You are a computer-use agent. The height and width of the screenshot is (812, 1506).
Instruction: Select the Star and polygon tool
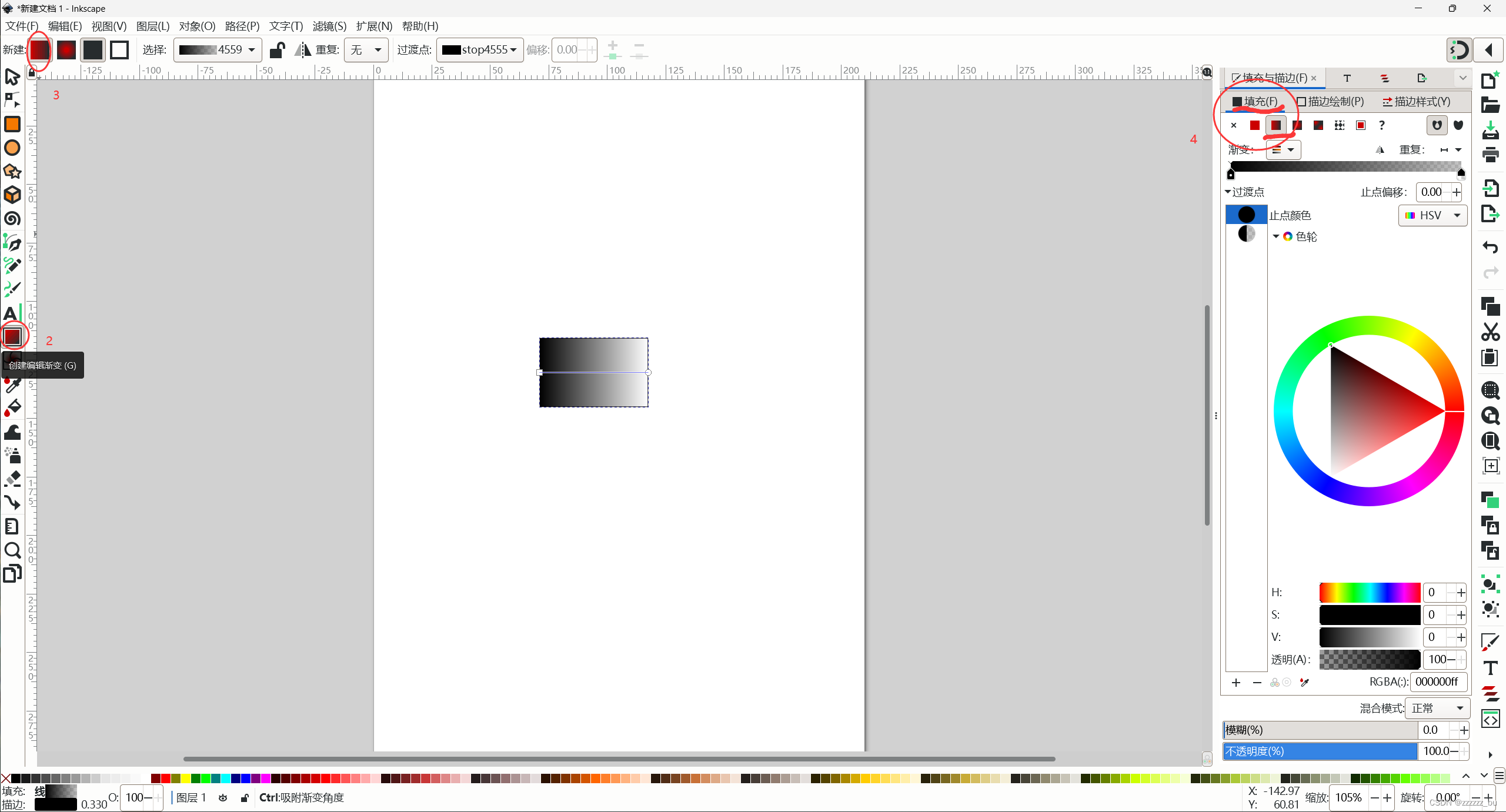pos(12,171)
